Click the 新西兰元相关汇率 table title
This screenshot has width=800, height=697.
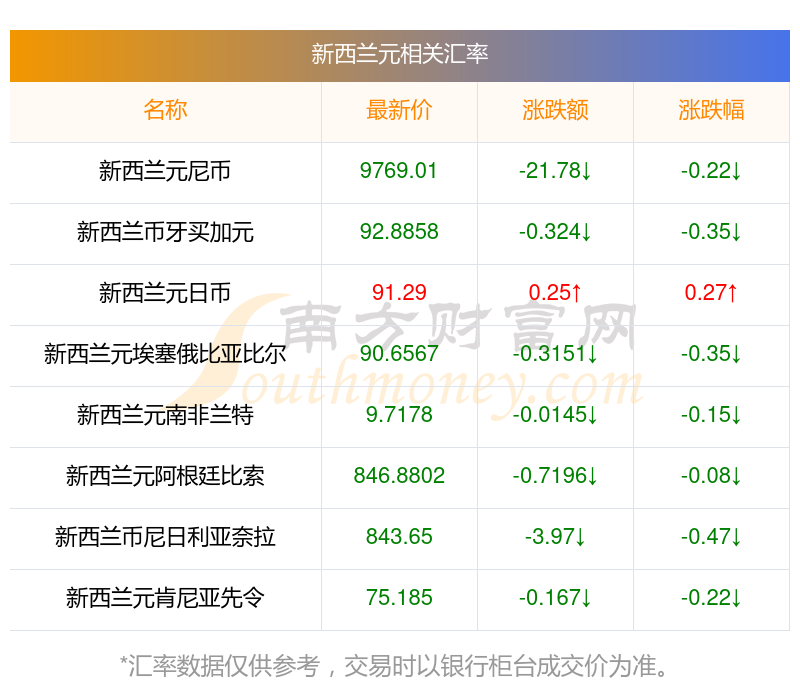point(399,54)
